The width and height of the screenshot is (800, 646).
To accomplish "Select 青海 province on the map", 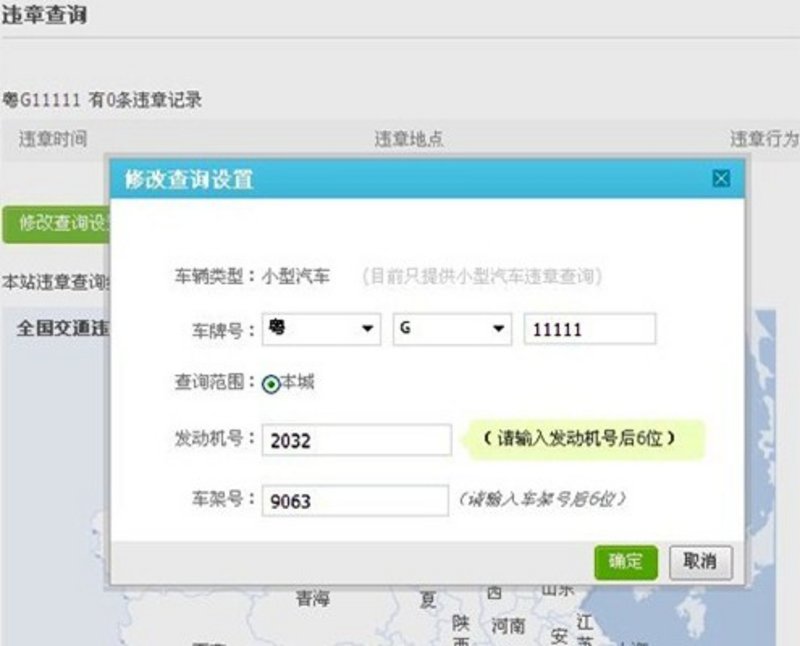I will click(312, 599).
